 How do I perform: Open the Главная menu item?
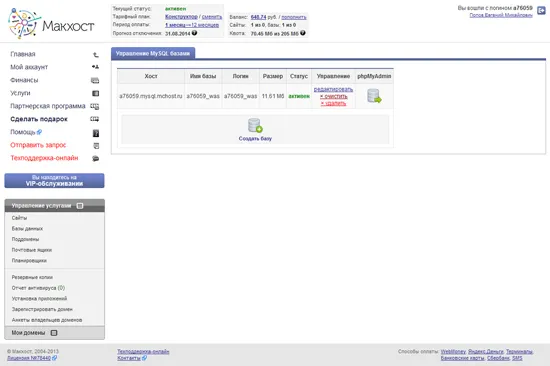coord(23,54)
